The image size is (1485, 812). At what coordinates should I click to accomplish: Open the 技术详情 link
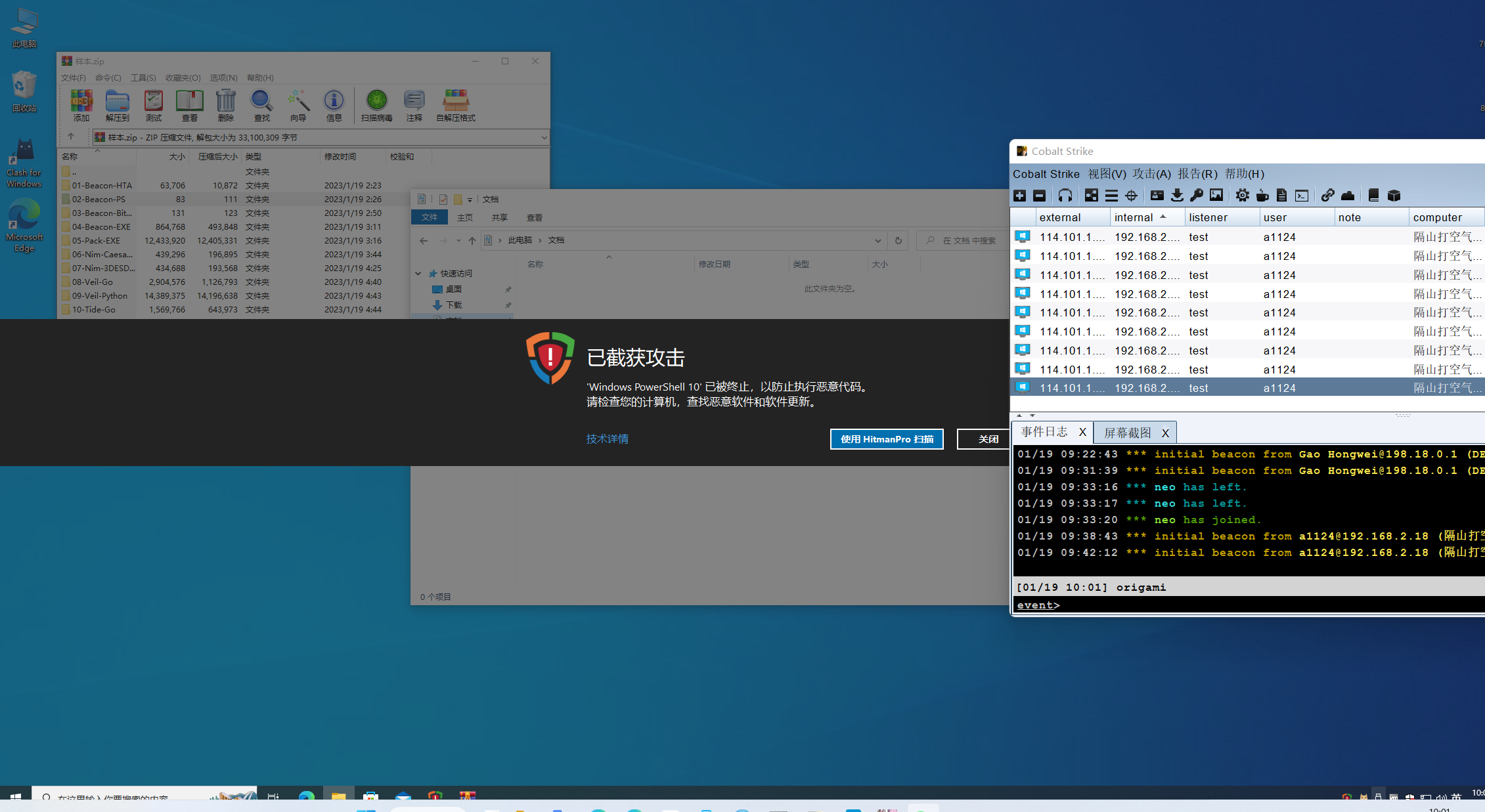(607, 438)
